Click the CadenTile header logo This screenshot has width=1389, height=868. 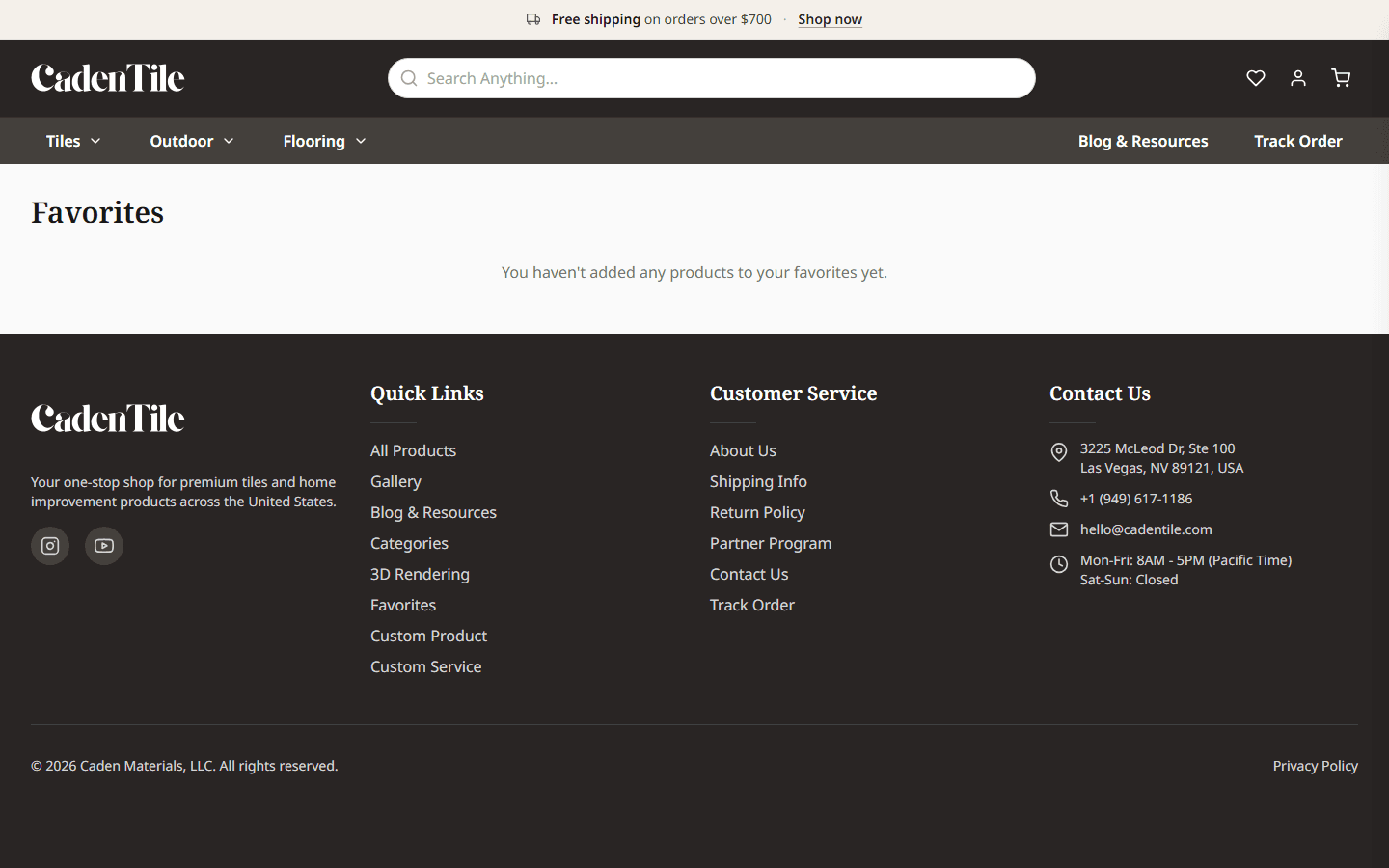[107, 78]
